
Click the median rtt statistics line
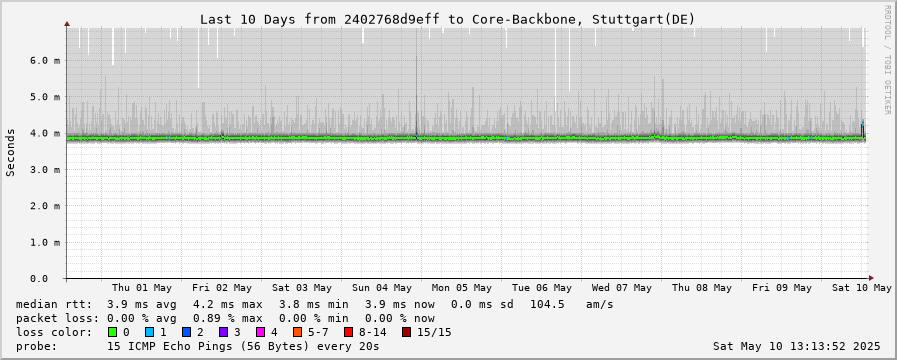click(315, 304)
